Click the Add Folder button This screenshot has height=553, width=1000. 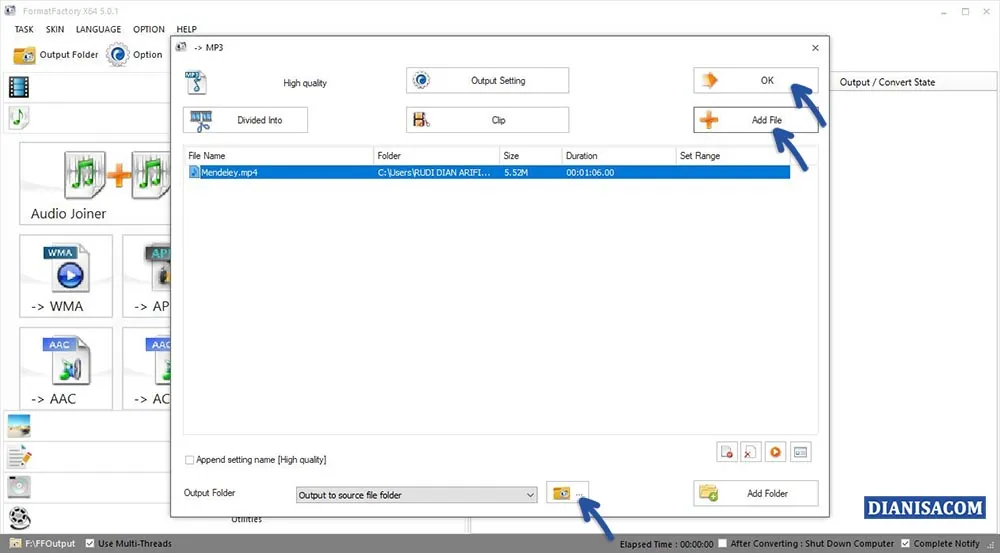click(756, 494)
